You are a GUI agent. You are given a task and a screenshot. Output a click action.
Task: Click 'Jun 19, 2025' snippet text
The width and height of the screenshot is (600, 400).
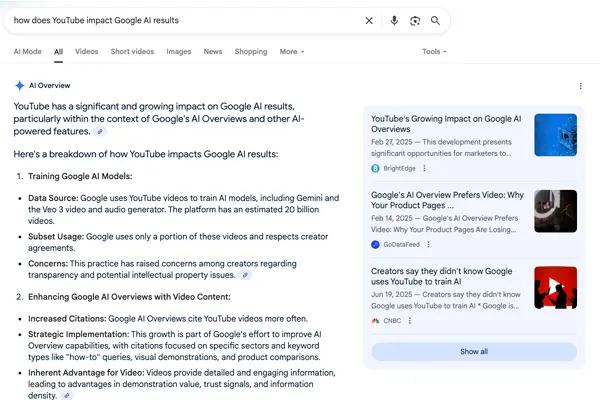click(391, 294)
